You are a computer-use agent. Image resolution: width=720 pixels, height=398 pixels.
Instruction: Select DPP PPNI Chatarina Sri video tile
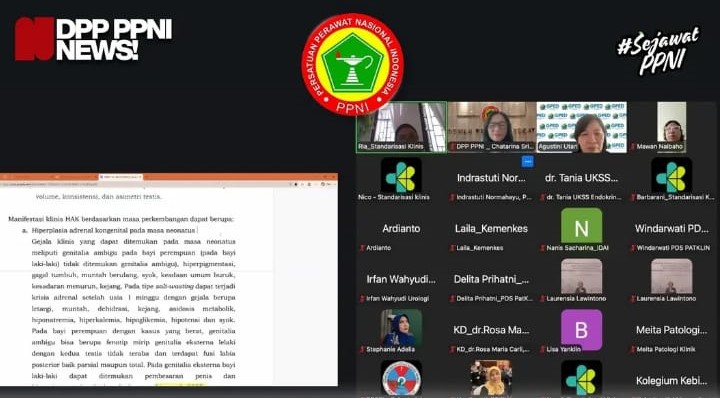pos(491,127)
